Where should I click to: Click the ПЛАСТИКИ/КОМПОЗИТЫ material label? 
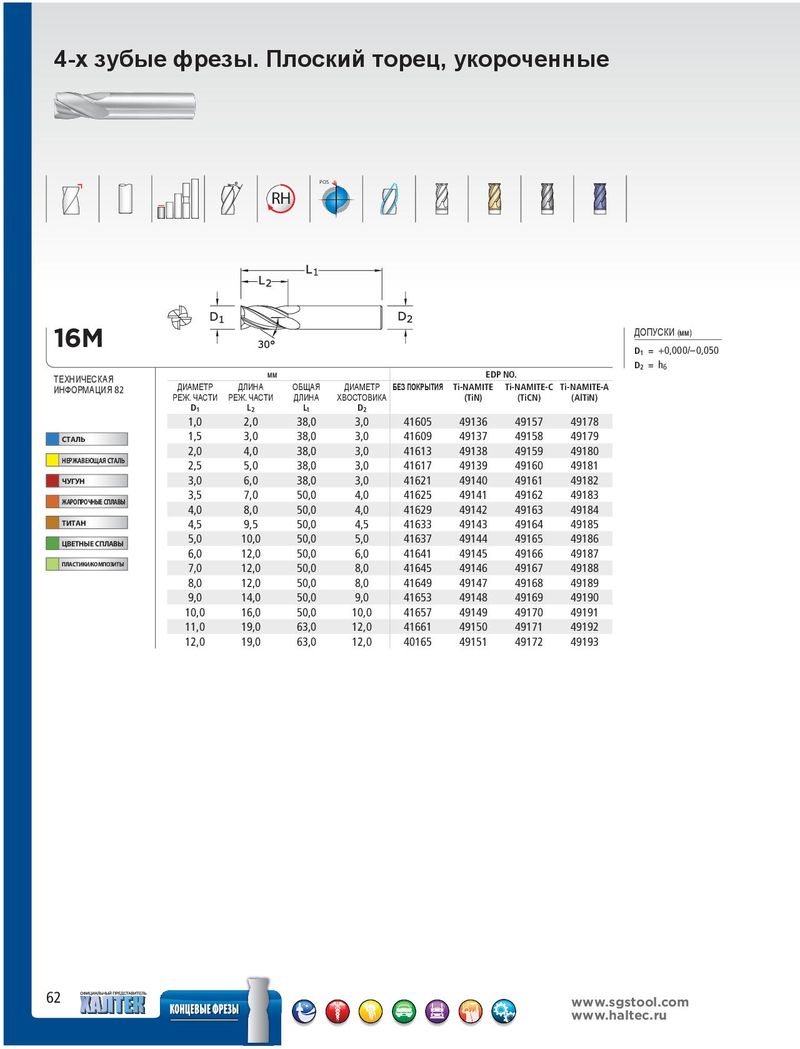pos(93,565)
